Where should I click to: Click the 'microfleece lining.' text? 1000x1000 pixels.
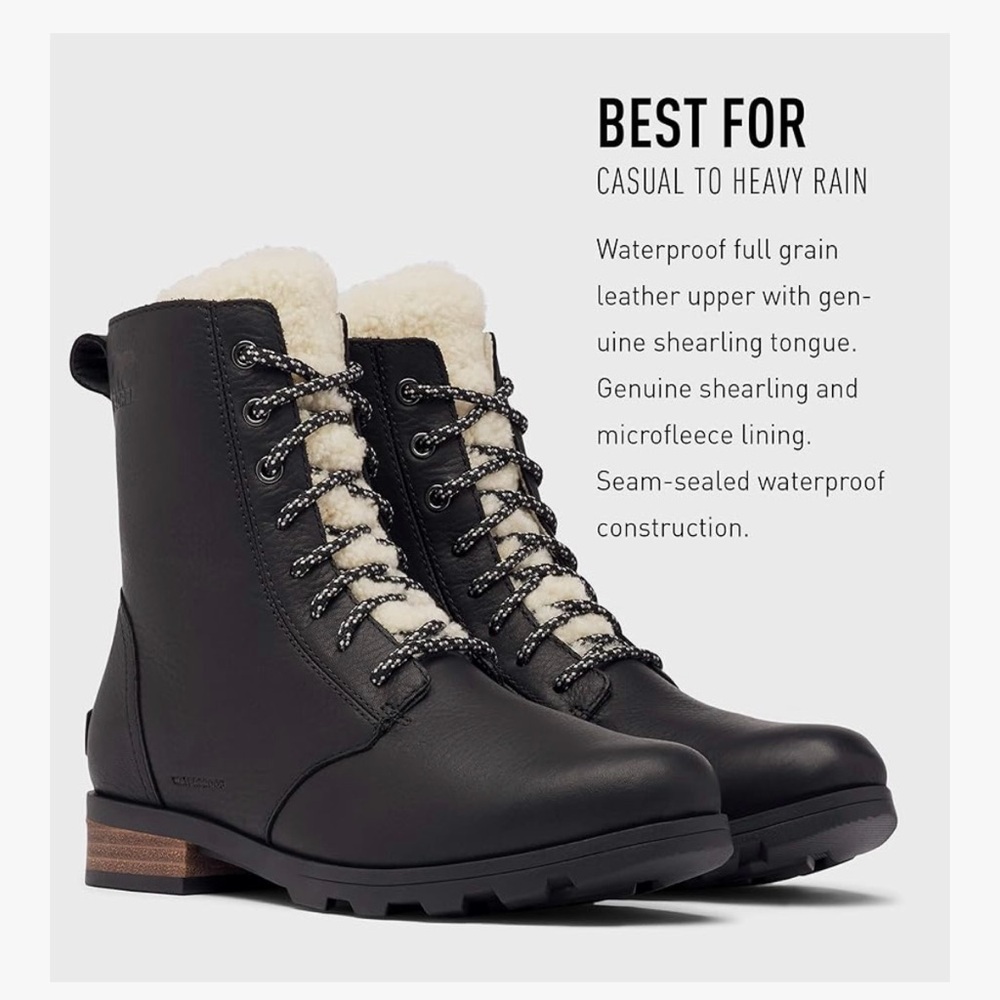tap(704, 436)
